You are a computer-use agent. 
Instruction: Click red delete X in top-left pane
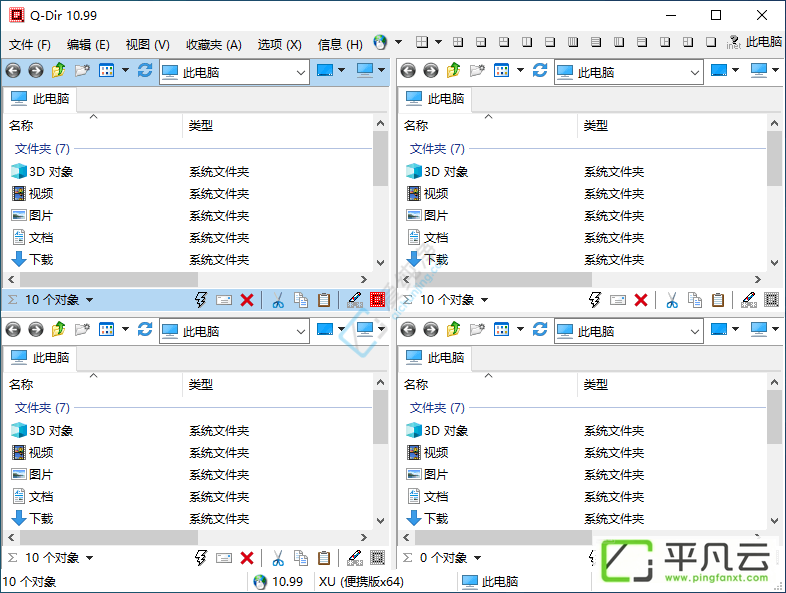pos(247,300)
